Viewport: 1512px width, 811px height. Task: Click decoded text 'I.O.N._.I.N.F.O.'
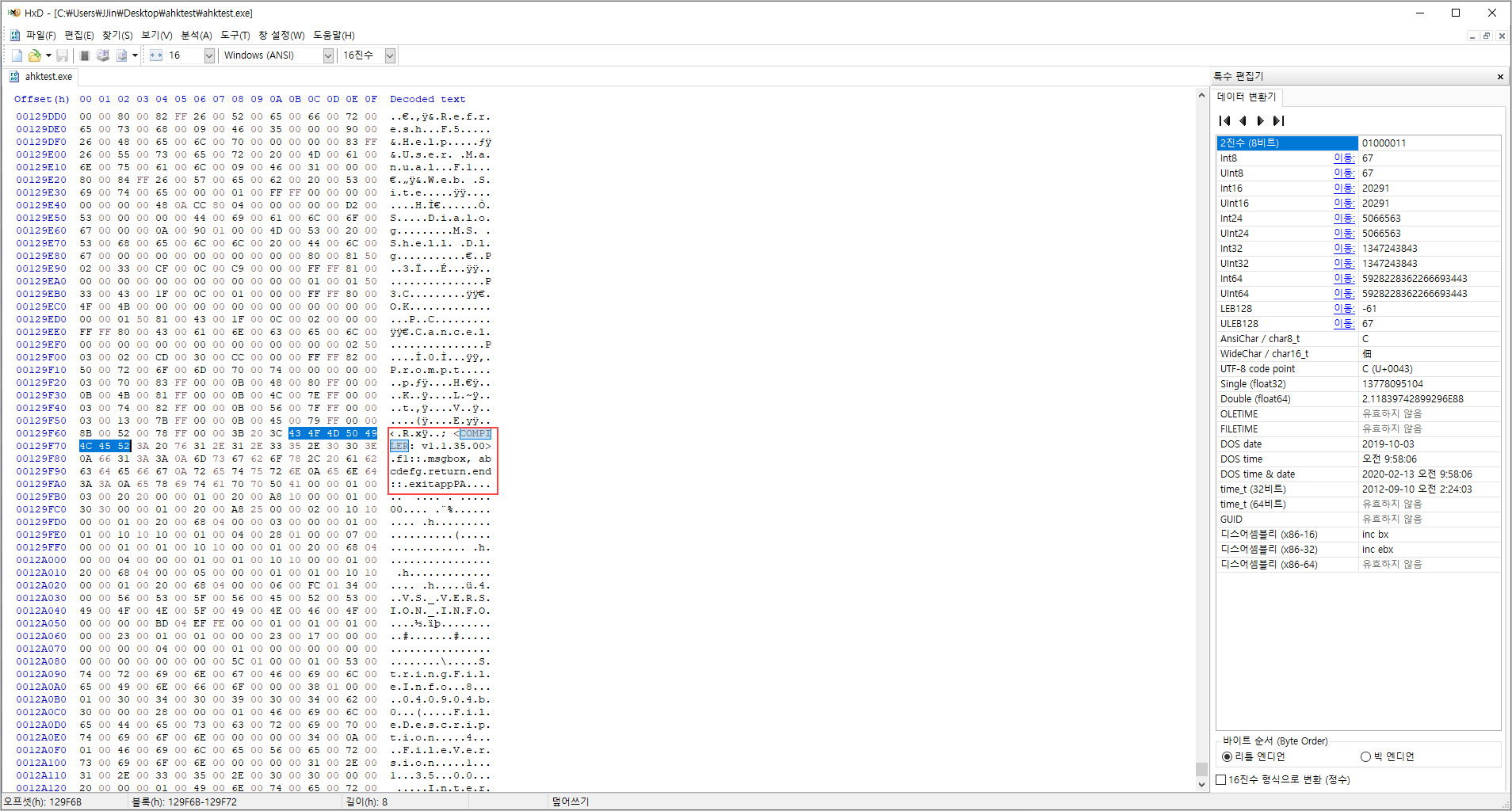(x=441, y=611)
